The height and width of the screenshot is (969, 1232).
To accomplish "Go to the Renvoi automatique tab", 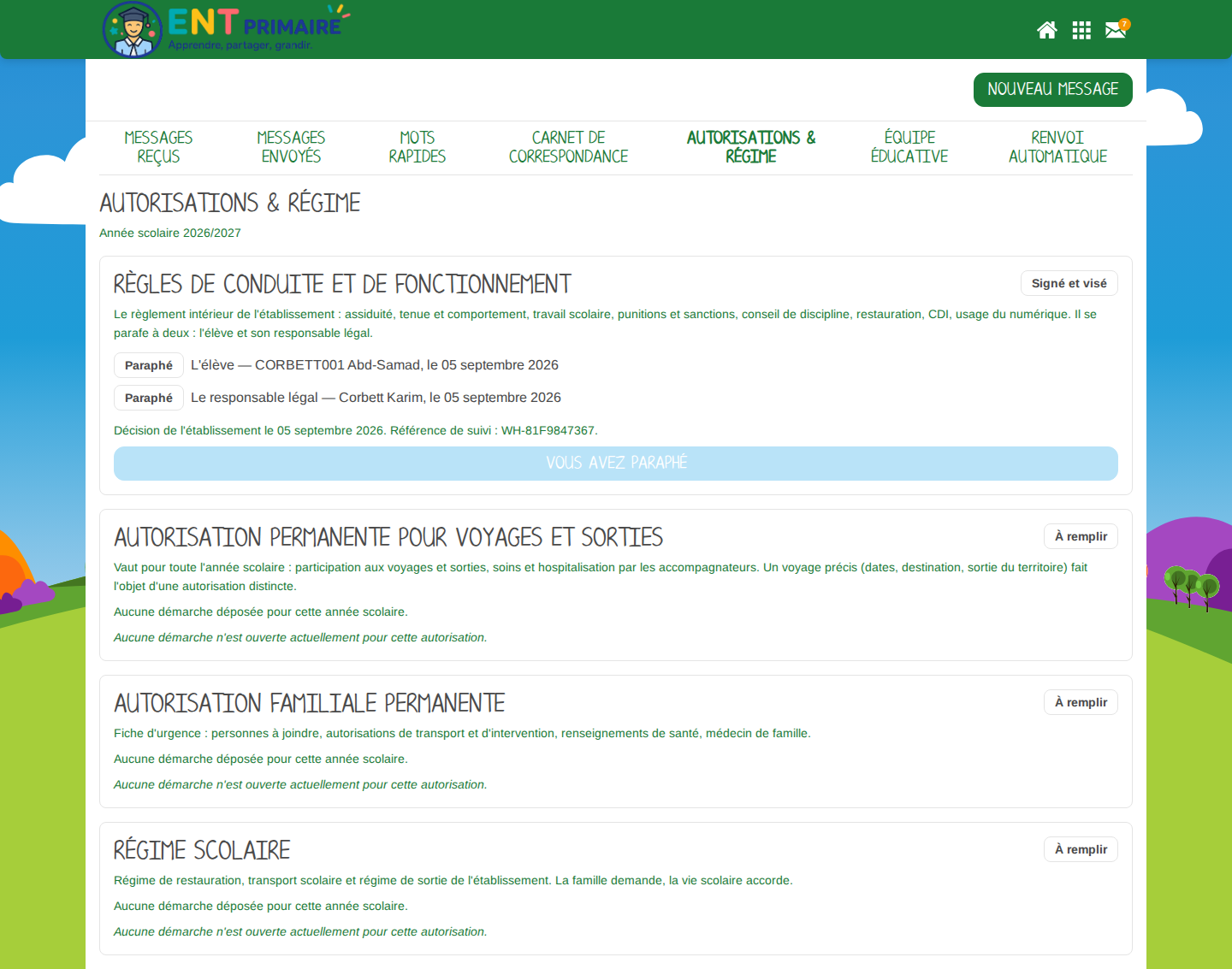I will coord(1057,147).
